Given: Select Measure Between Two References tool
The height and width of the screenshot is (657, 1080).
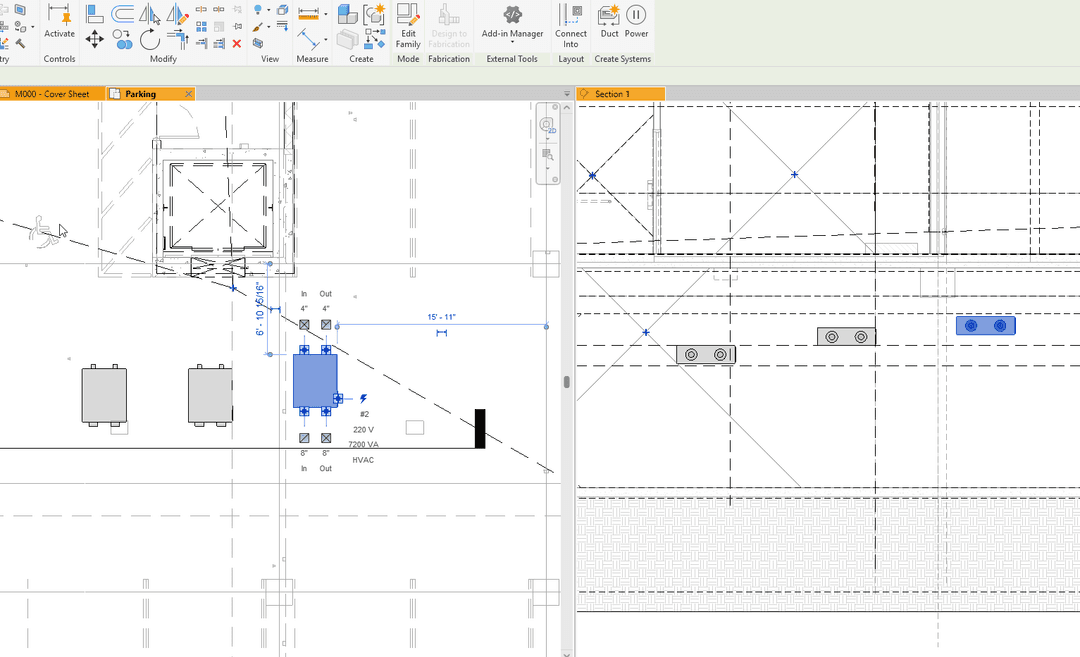Looking at the screenshot, I should click(x=308, y=39).
